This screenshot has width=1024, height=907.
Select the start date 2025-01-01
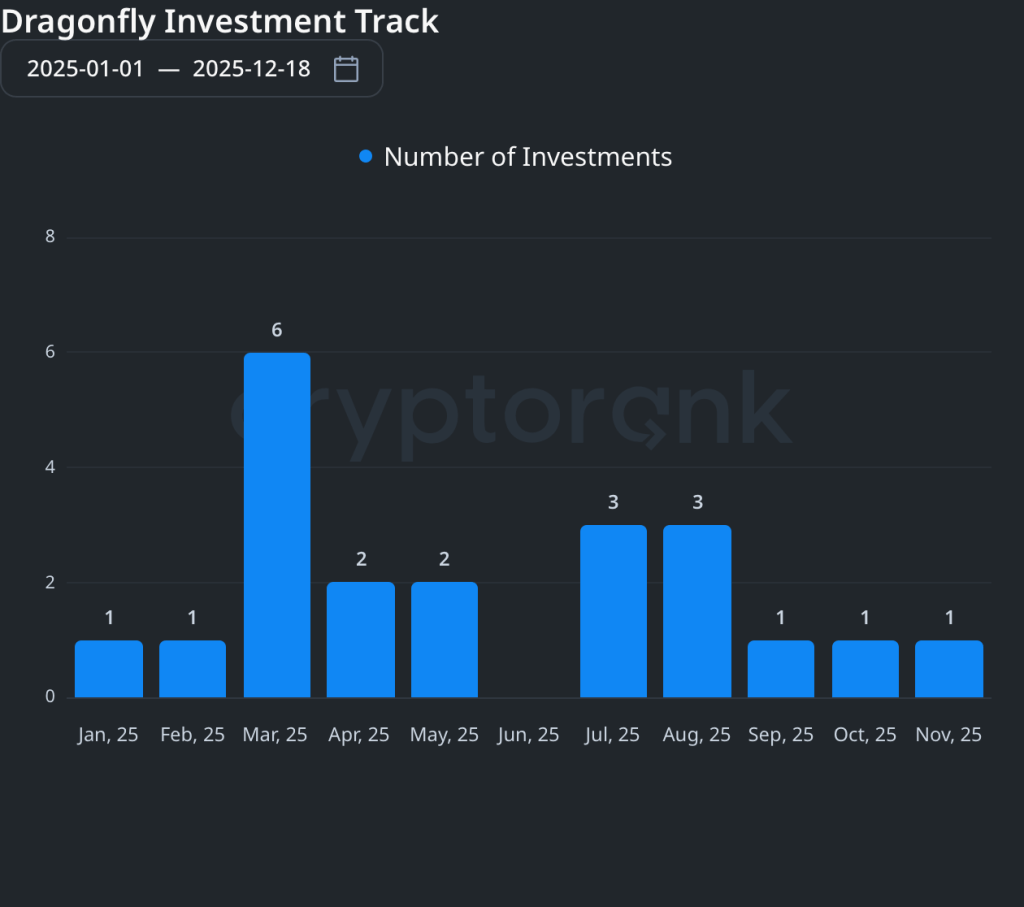[x=86, y=69]
